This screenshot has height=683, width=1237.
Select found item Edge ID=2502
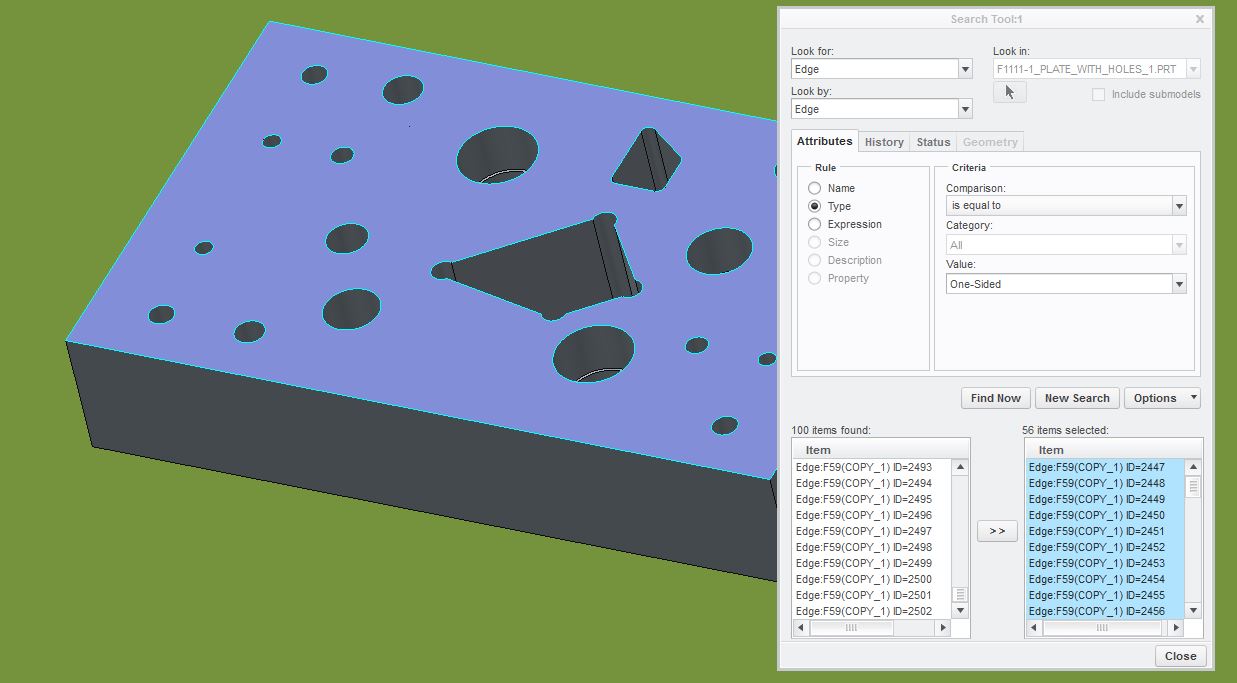point(872,611)
